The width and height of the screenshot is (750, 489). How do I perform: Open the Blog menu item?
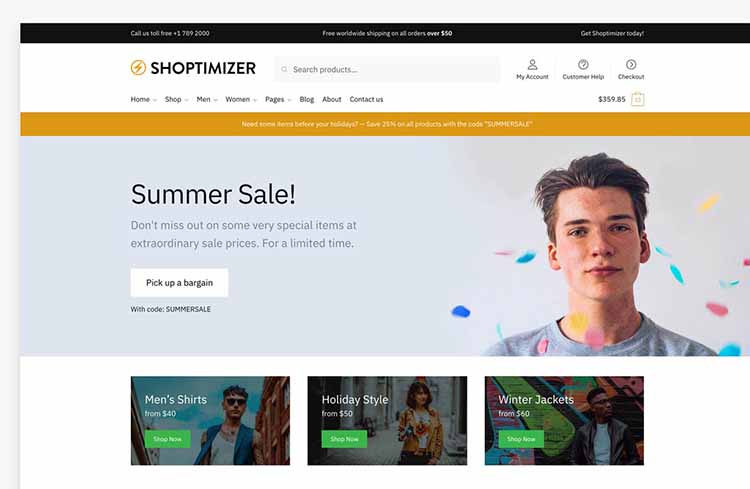pyautogui.click(x=307, y=100)
